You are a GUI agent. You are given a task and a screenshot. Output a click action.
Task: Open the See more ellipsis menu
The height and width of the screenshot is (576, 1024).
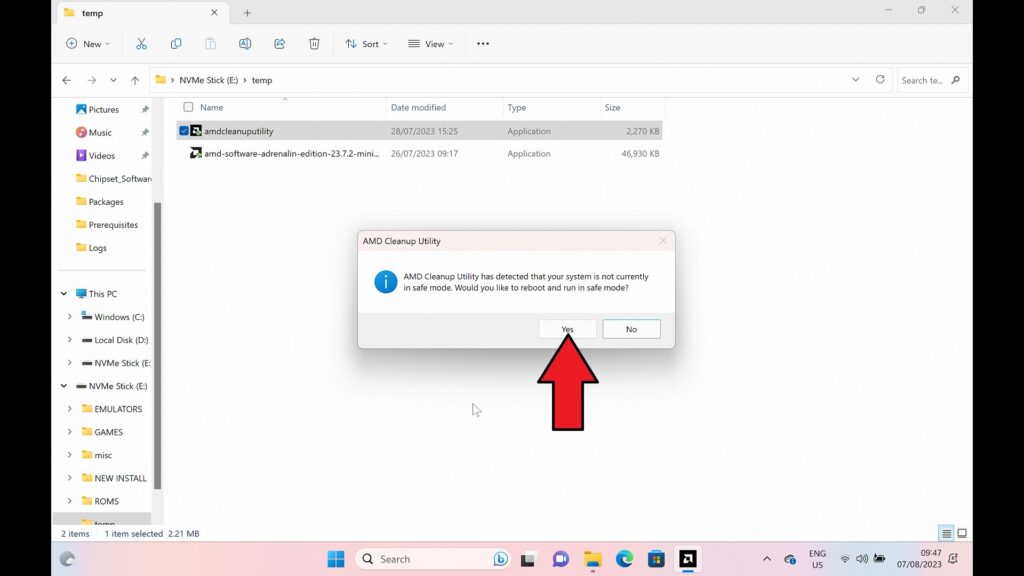(x=483, y=43)
